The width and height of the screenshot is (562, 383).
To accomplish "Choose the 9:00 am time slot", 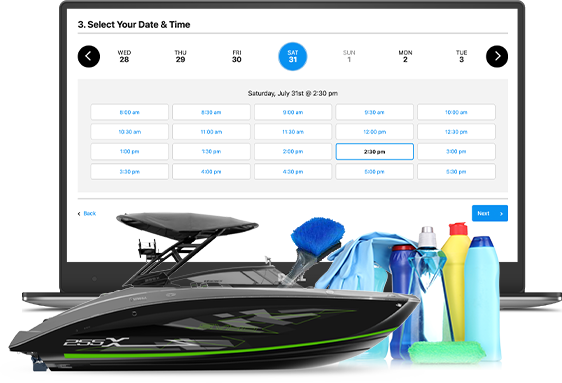I will point(293,112).
